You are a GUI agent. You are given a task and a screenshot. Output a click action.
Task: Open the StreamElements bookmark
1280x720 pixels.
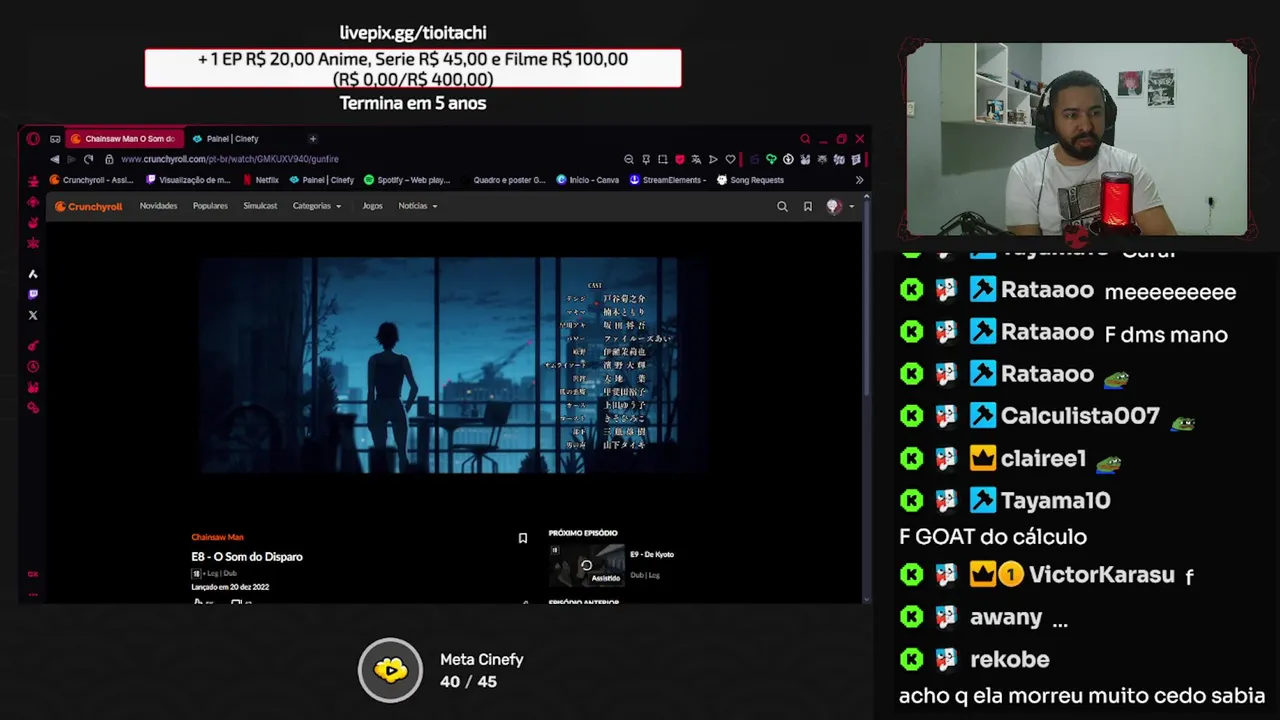(x=668, y=180)
